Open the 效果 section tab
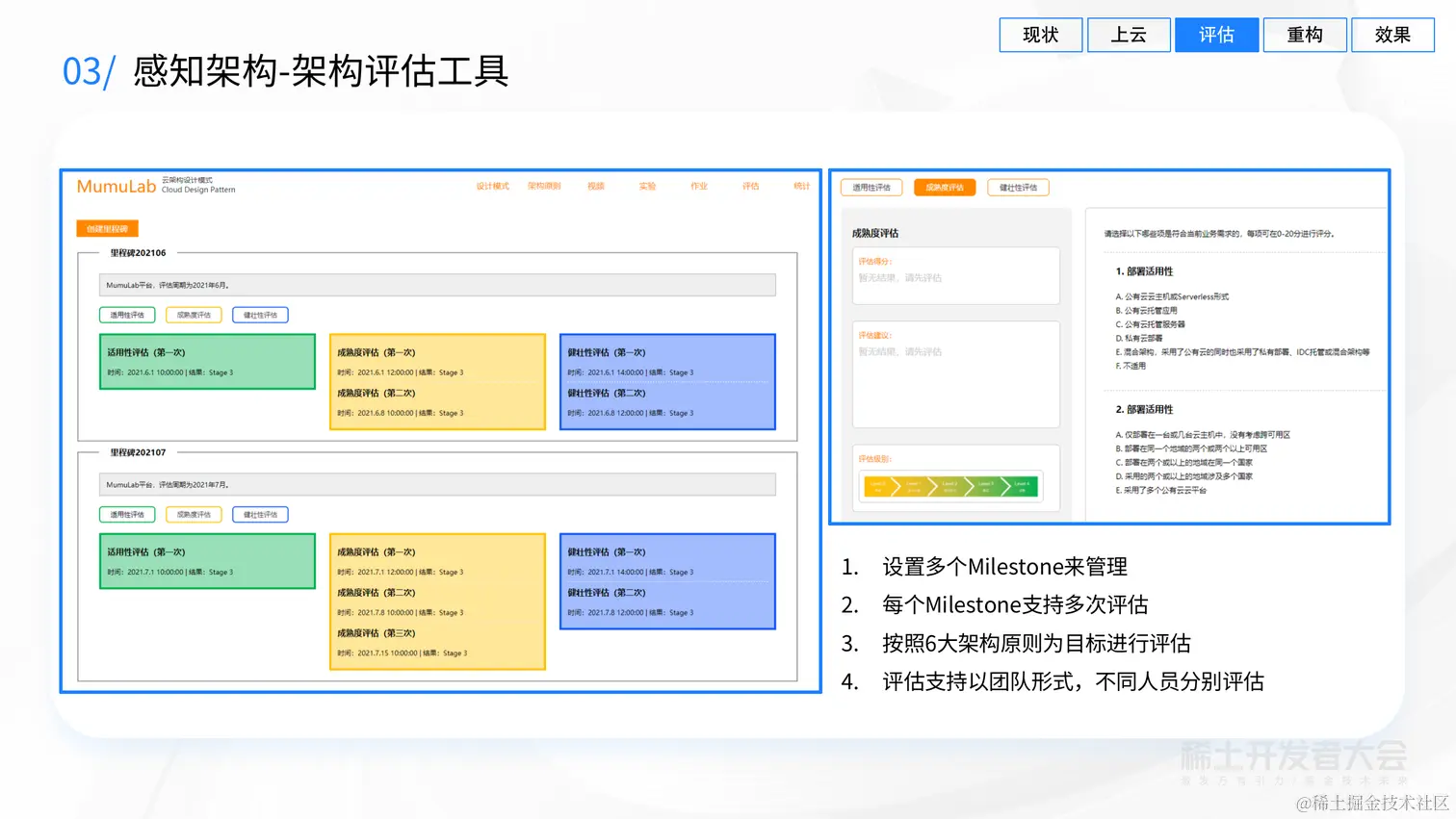This screenshot has height=819, width=1456. [1392, 35]
